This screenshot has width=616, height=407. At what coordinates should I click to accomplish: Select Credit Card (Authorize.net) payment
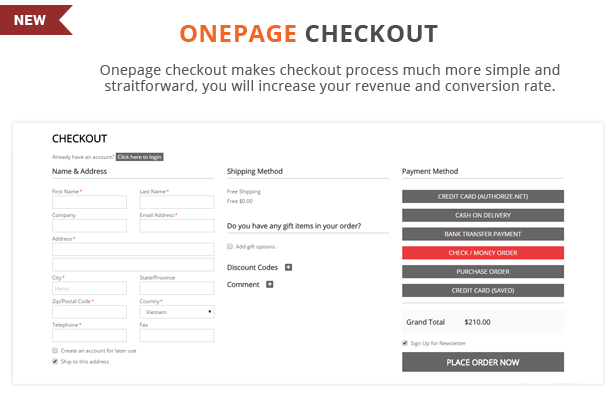483,196
